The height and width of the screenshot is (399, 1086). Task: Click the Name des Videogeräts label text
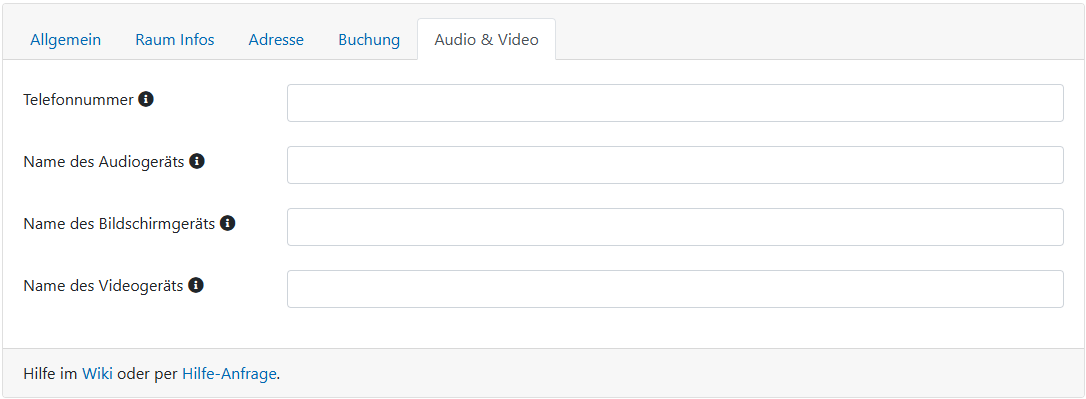103,285
